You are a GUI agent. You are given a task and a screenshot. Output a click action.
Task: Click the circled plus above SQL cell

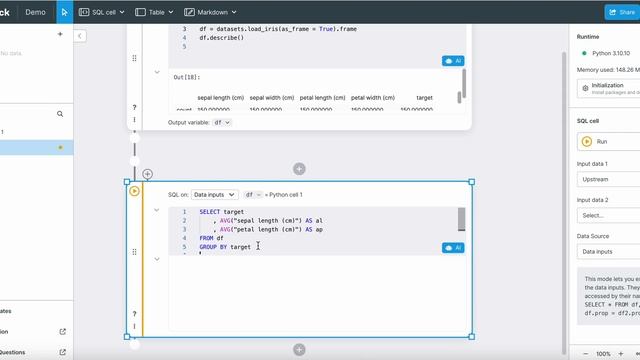(147, 174)
